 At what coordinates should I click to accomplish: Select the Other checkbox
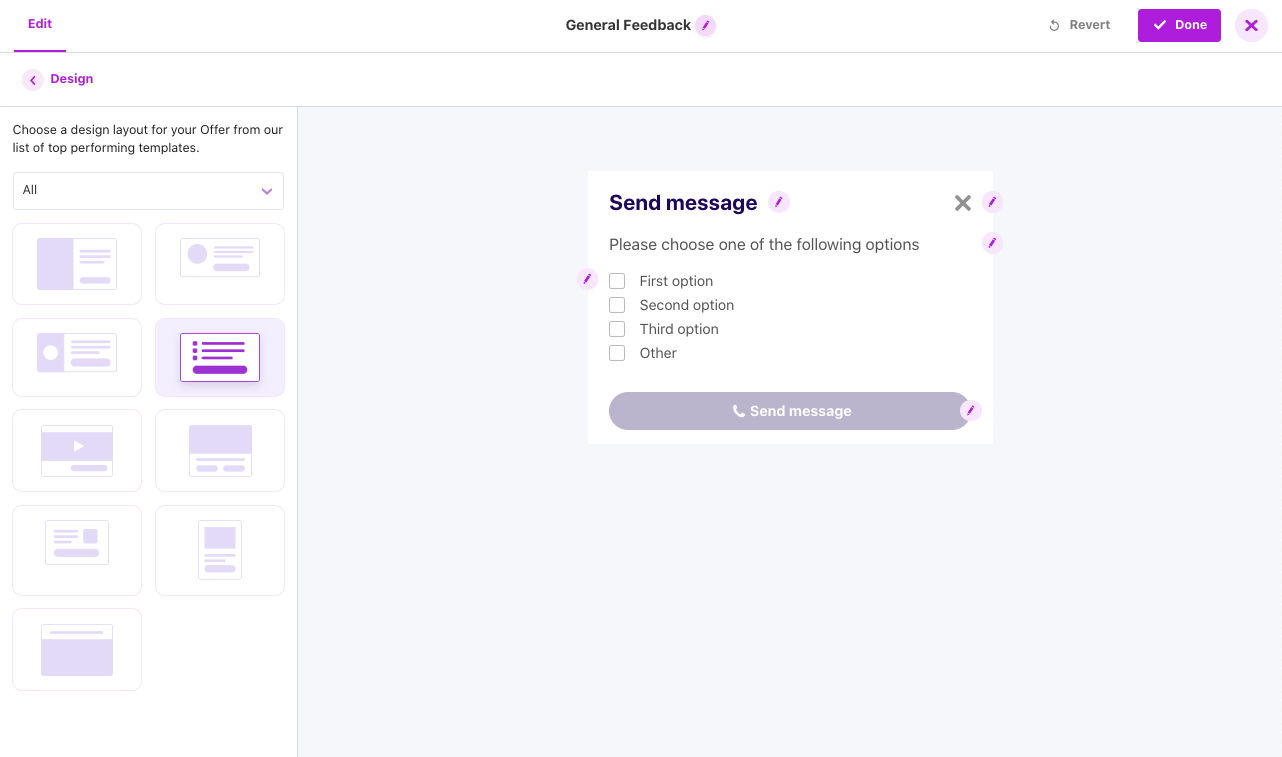(617, 353)
